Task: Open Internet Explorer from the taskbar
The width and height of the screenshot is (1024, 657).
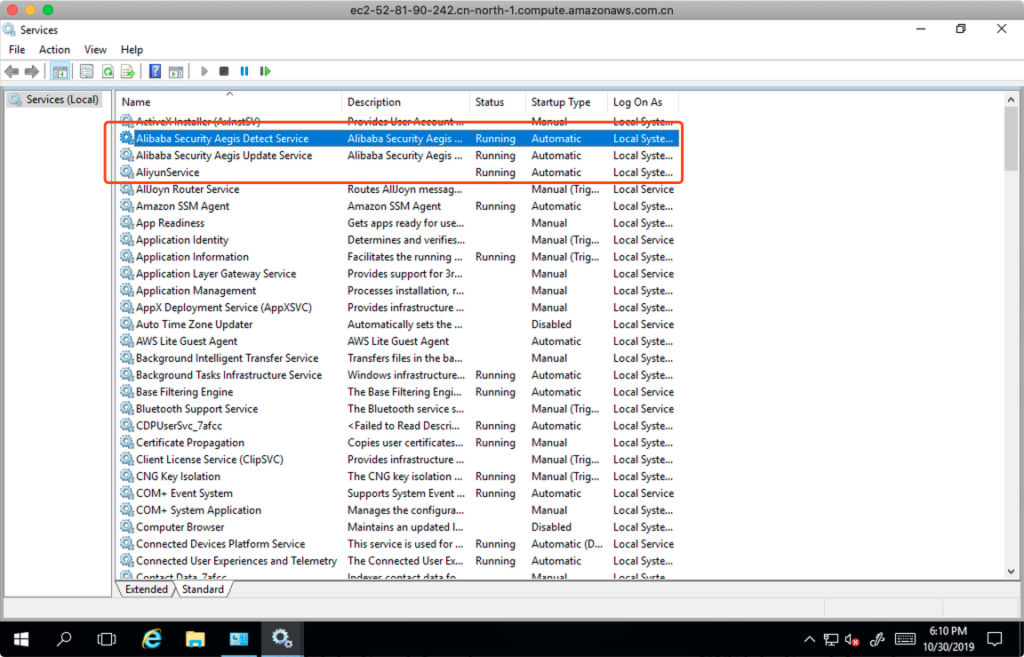Action: [152, 638]
